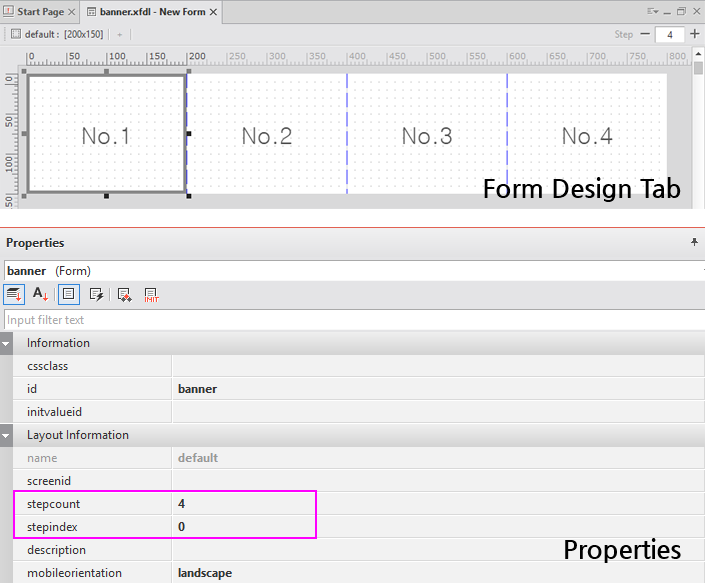Add a new layout with plus icon
705x584 pixels.
[119, 34]
